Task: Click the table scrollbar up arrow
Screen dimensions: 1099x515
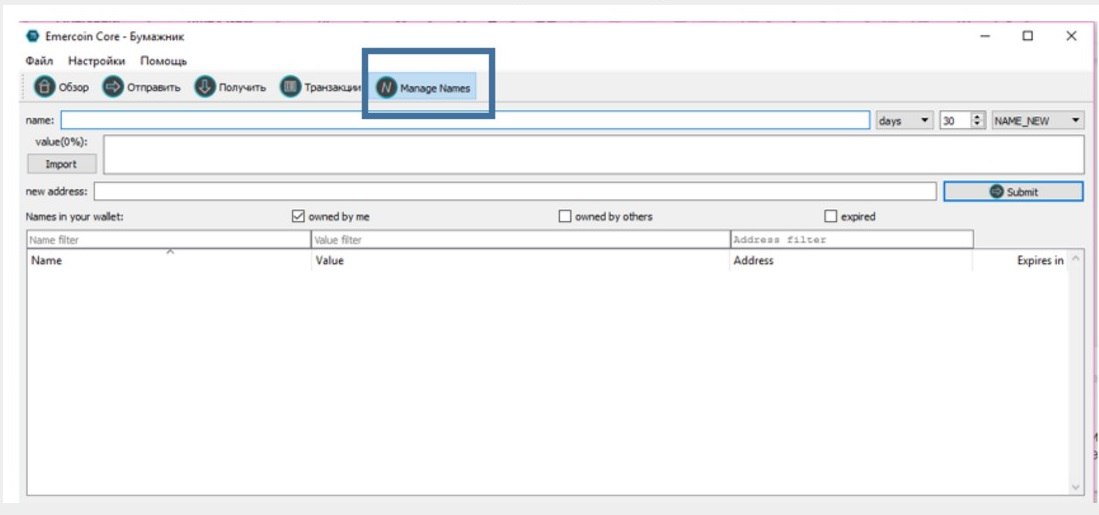Action: coord(1077,258)
